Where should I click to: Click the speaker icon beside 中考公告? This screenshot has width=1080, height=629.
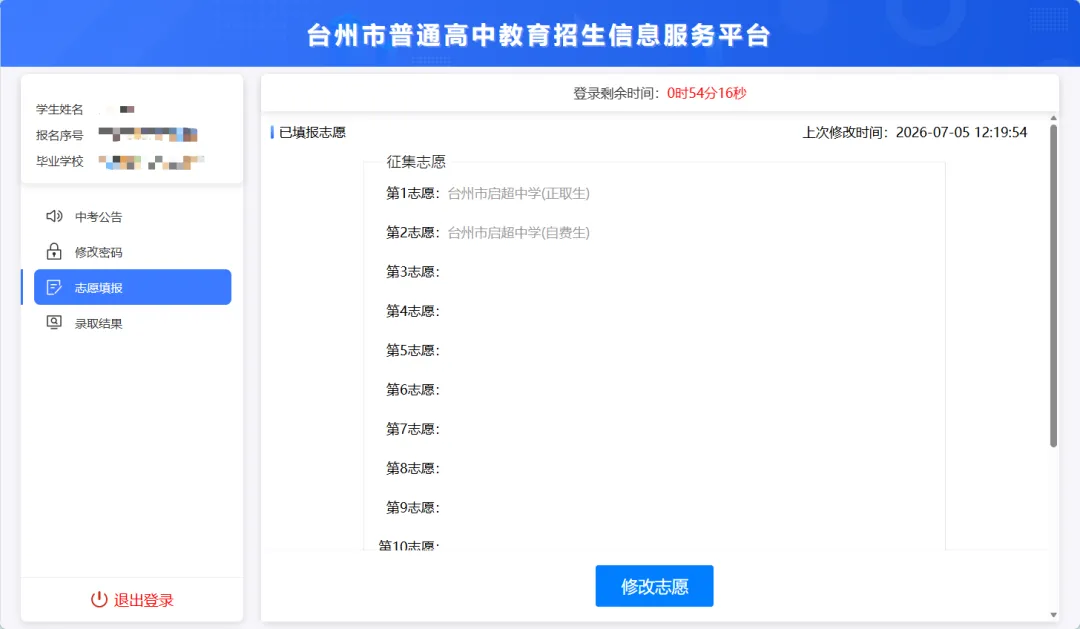click(x=54, y=216)
